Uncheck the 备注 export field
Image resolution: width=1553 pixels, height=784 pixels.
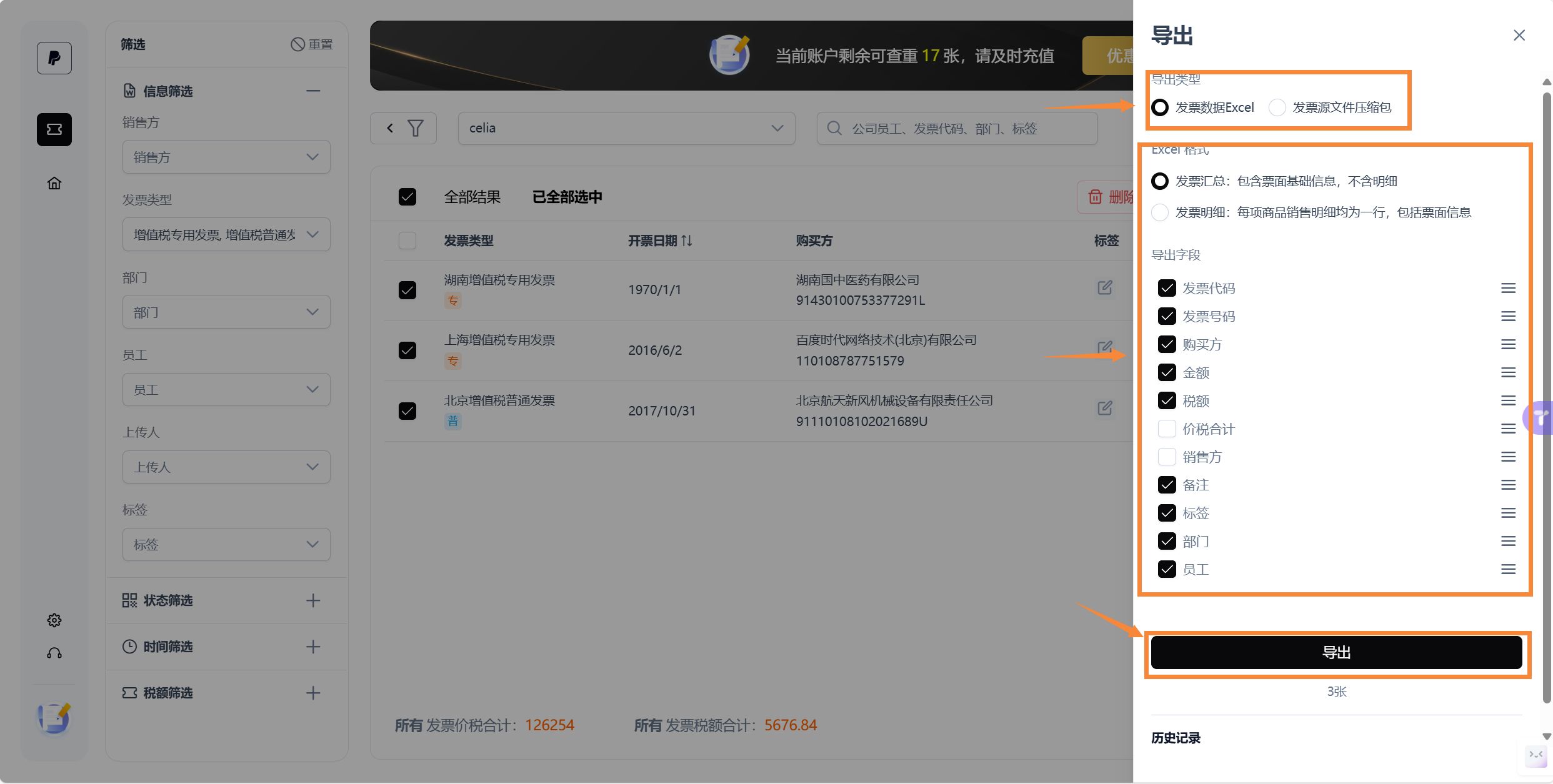click(x=1167, y=485)
